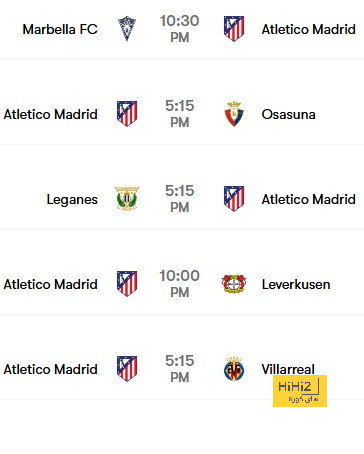Select the Villarreal team name
The image size is (364, 454).
click(288, 369)
